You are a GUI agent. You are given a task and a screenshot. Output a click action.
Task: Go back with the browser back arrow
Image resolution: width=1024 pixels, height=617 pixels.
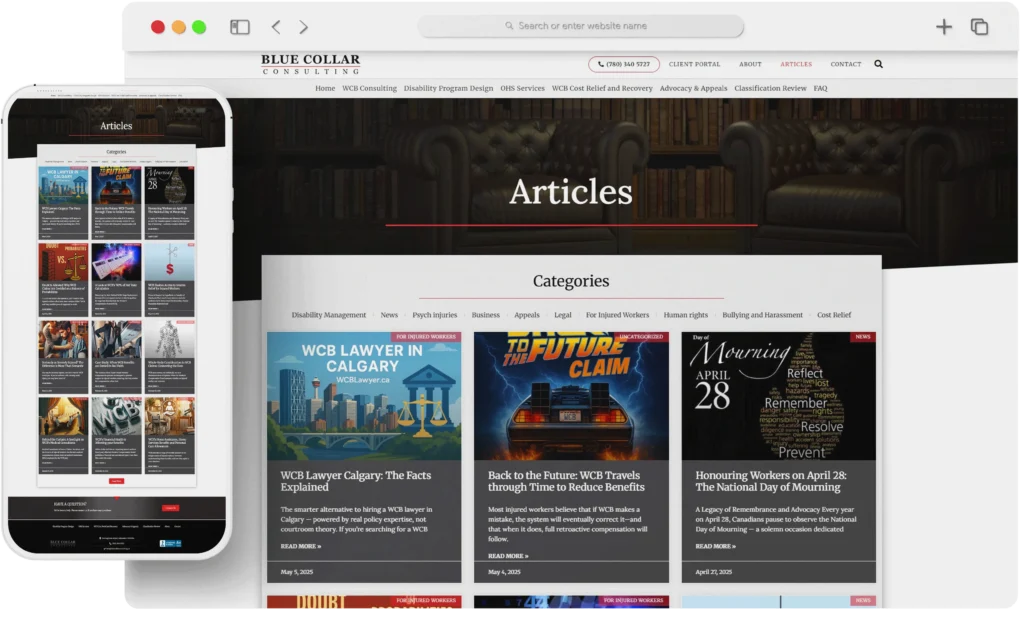[x=276, y=27]
